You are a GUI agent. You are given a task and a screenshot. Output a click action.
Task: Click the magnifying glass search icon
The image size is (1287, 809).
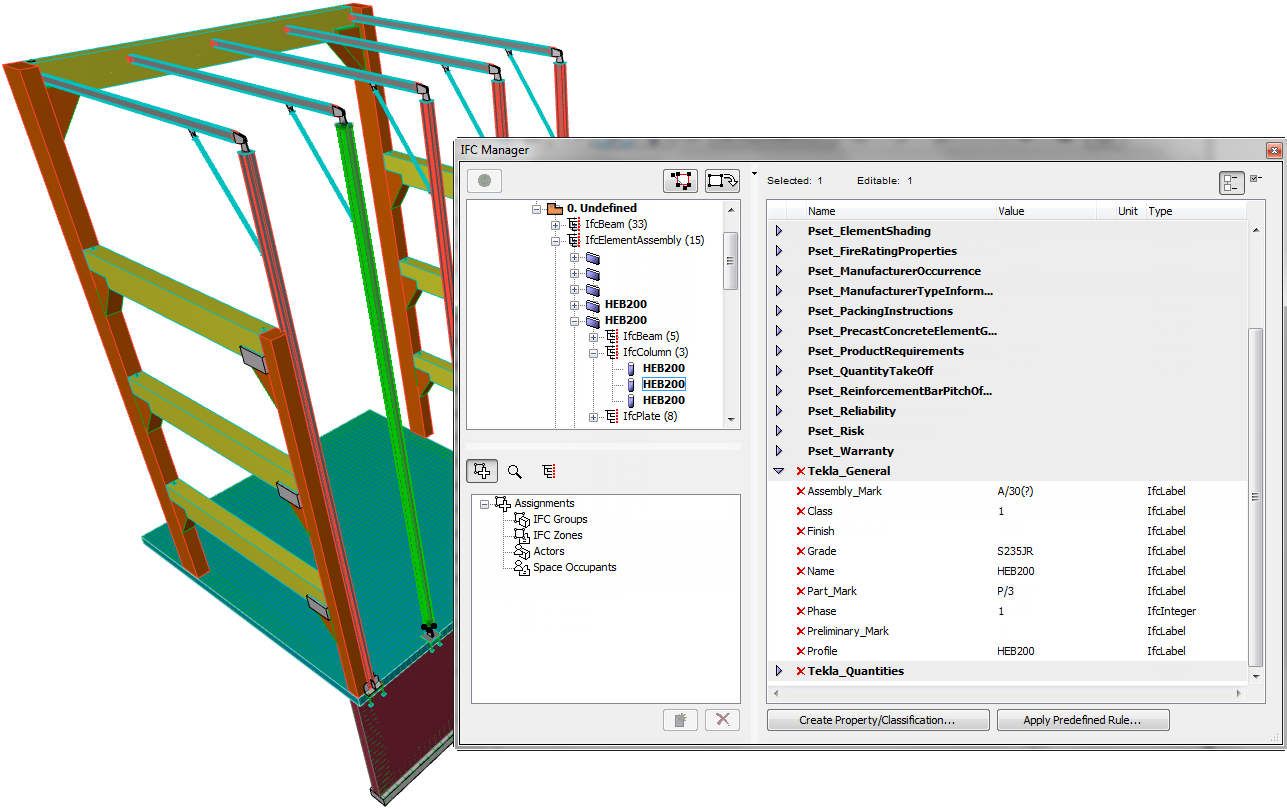pos(515,471)
